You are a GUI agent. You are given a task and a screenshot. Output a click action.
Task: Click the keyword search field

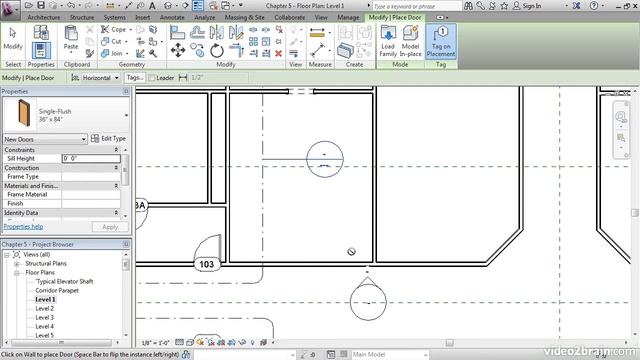pyautogui.click(x=417, y=6)
